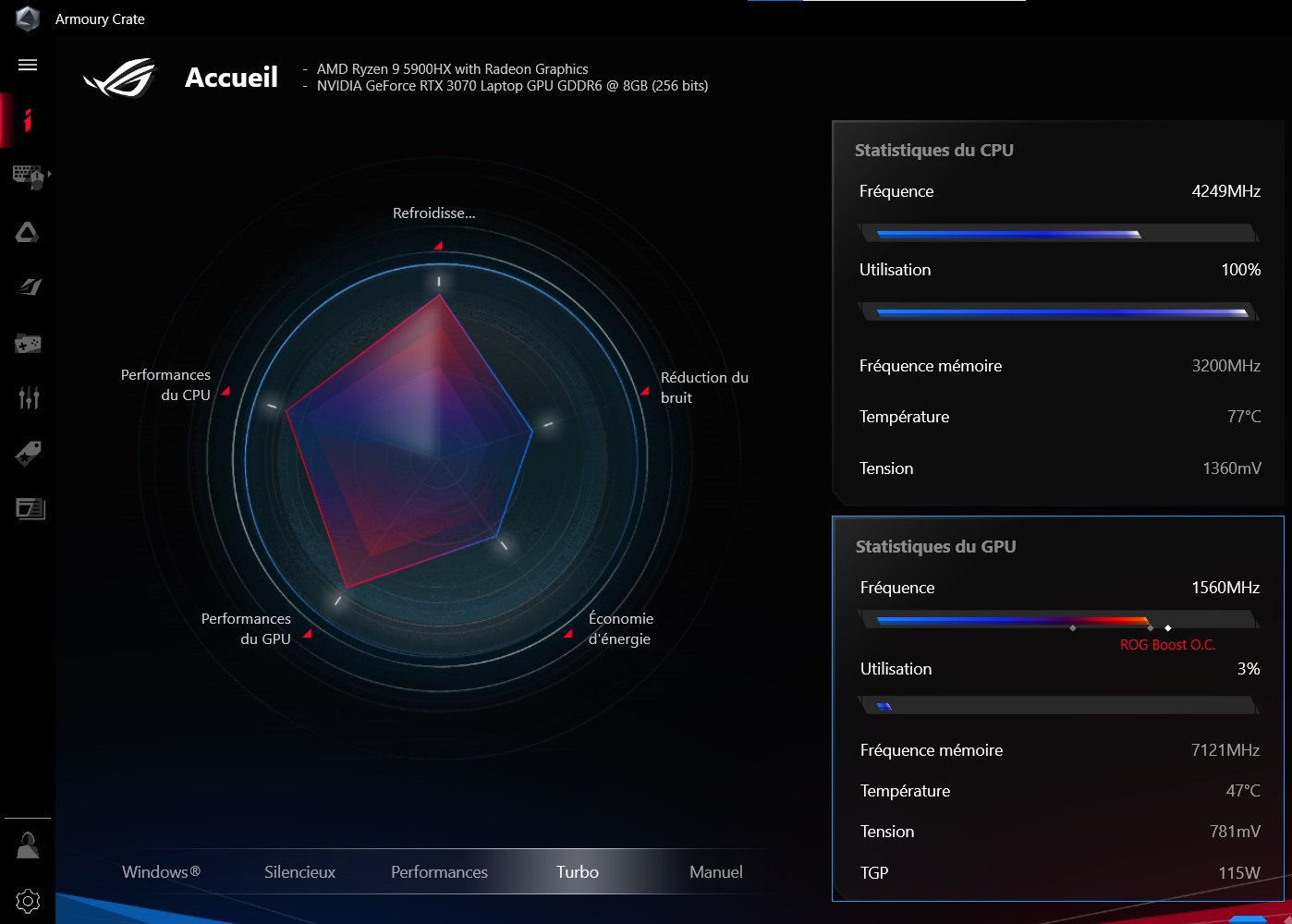Screen dimensions: 1292x924
Task: Click the Statistiques du GPU panel title
Action: pyautogui.click(x=935, y=547)
